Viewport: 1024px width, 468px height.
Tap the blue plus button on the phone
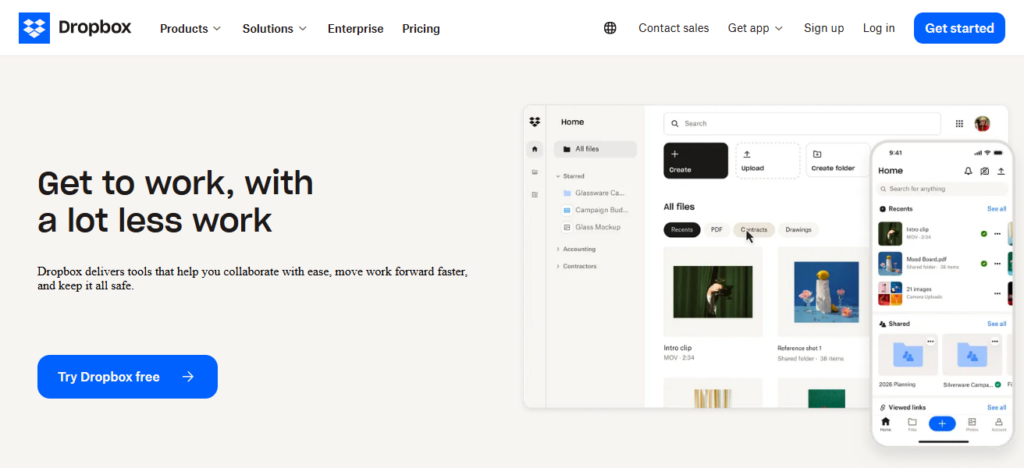click(942, 424)
